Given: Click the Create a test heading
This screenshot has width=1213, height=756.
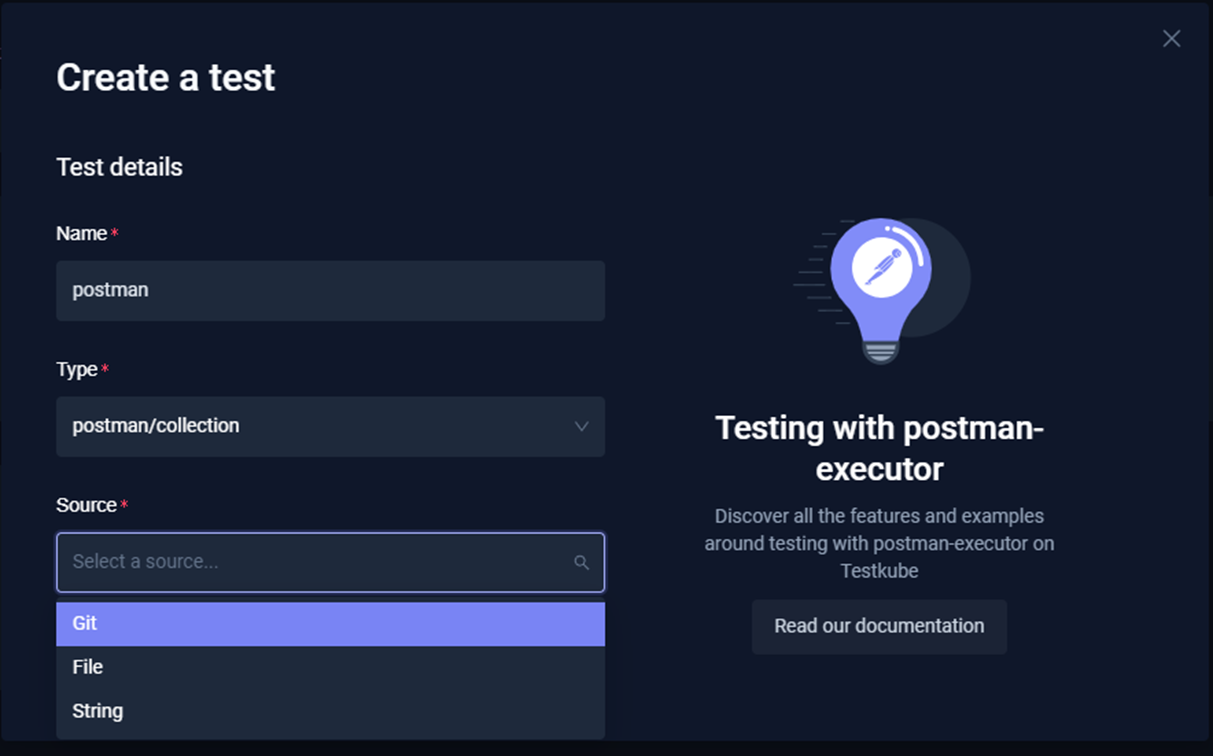Looking at the screenshot, I should coord(166,78).
